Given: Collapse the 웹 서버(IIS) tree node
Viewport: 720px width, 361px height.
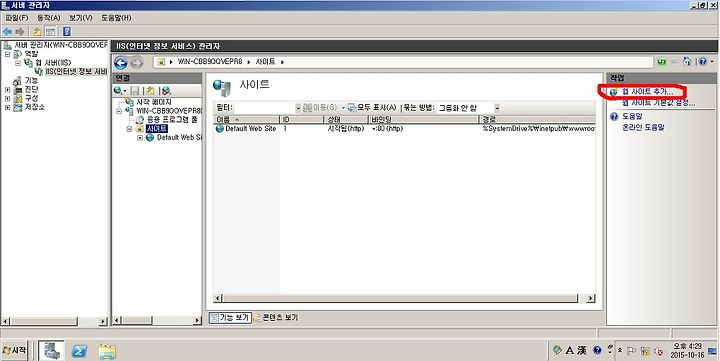Looking at the screenshot, I should click(18, 63).
